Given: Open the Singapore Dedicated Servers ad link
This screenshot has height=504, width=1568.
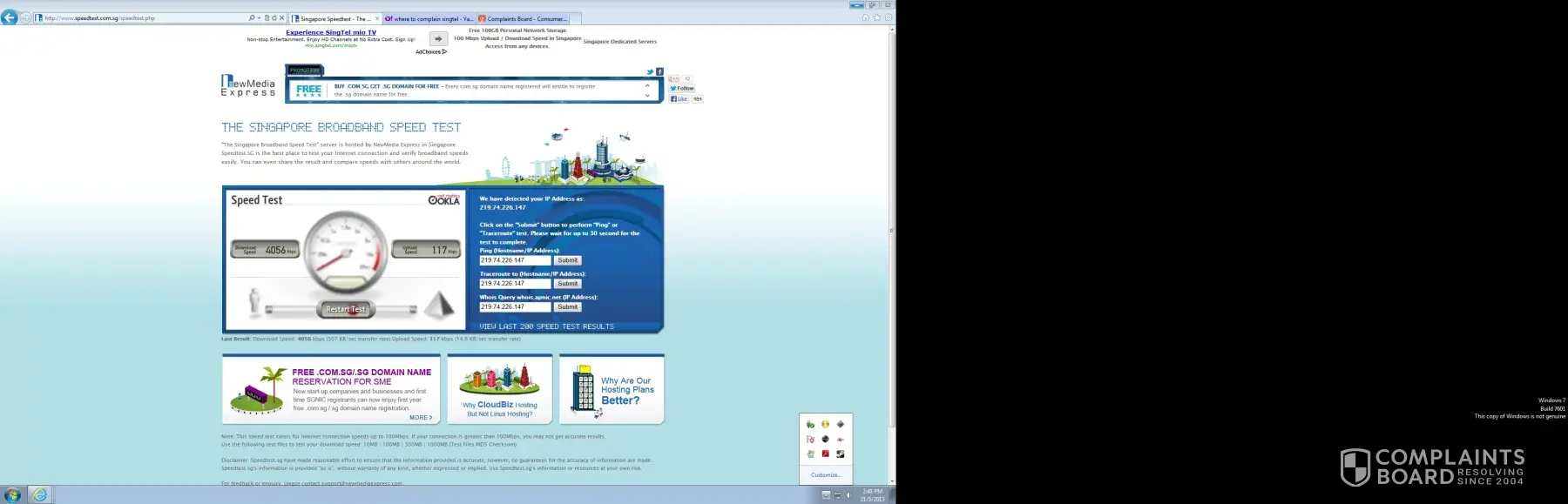Looking at the screenshot, I should [x=620, y=42].
